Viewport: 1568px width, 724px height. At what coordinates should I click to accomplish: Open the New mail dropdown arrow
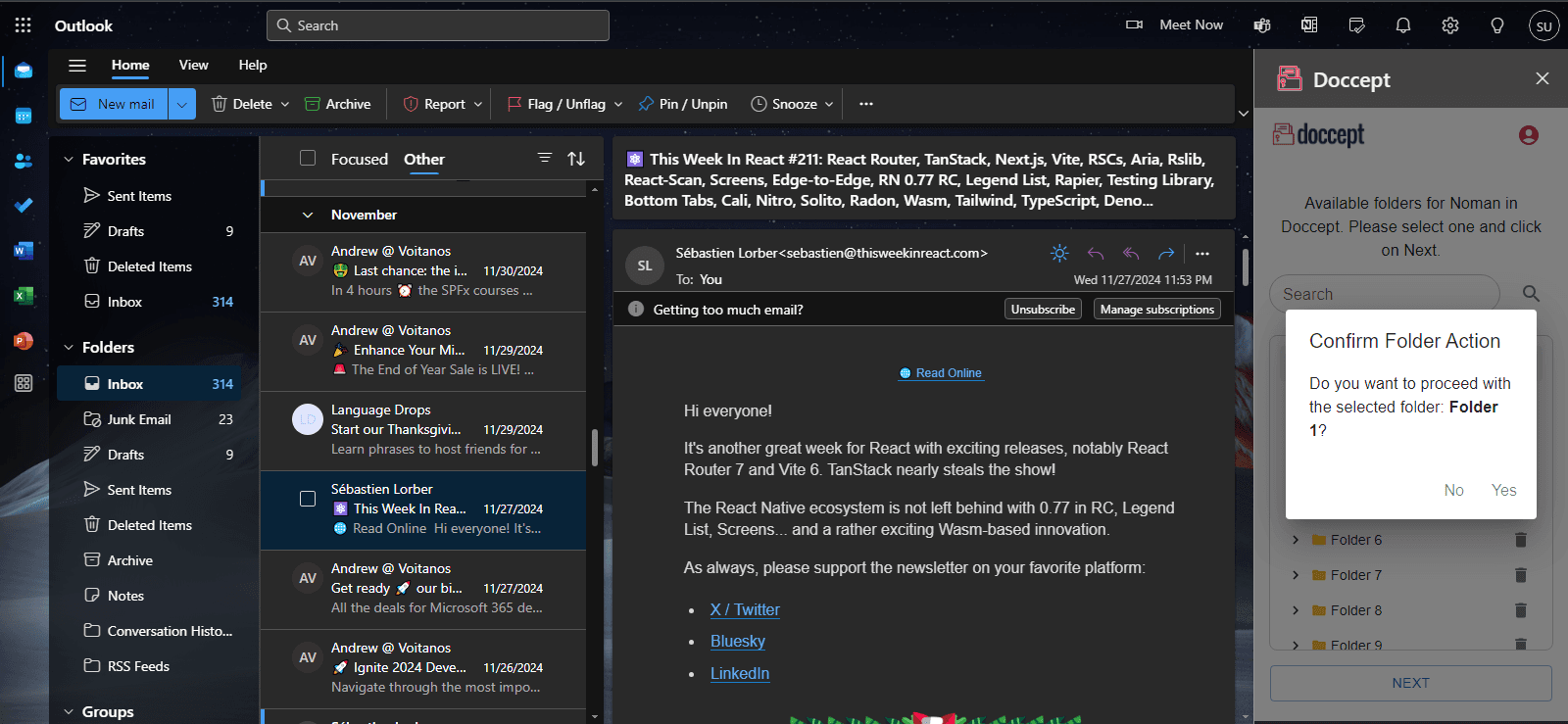(x=182, y=104)
